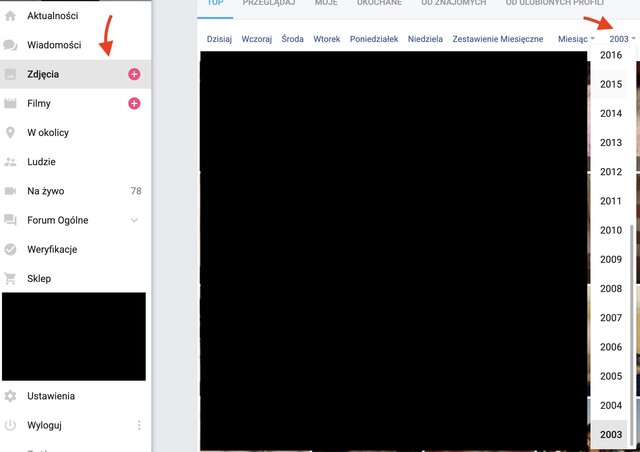The width and height of the screenshot is (640, 452).
Task: Open Aktualności in the sidebar
Action: (53, 16)
